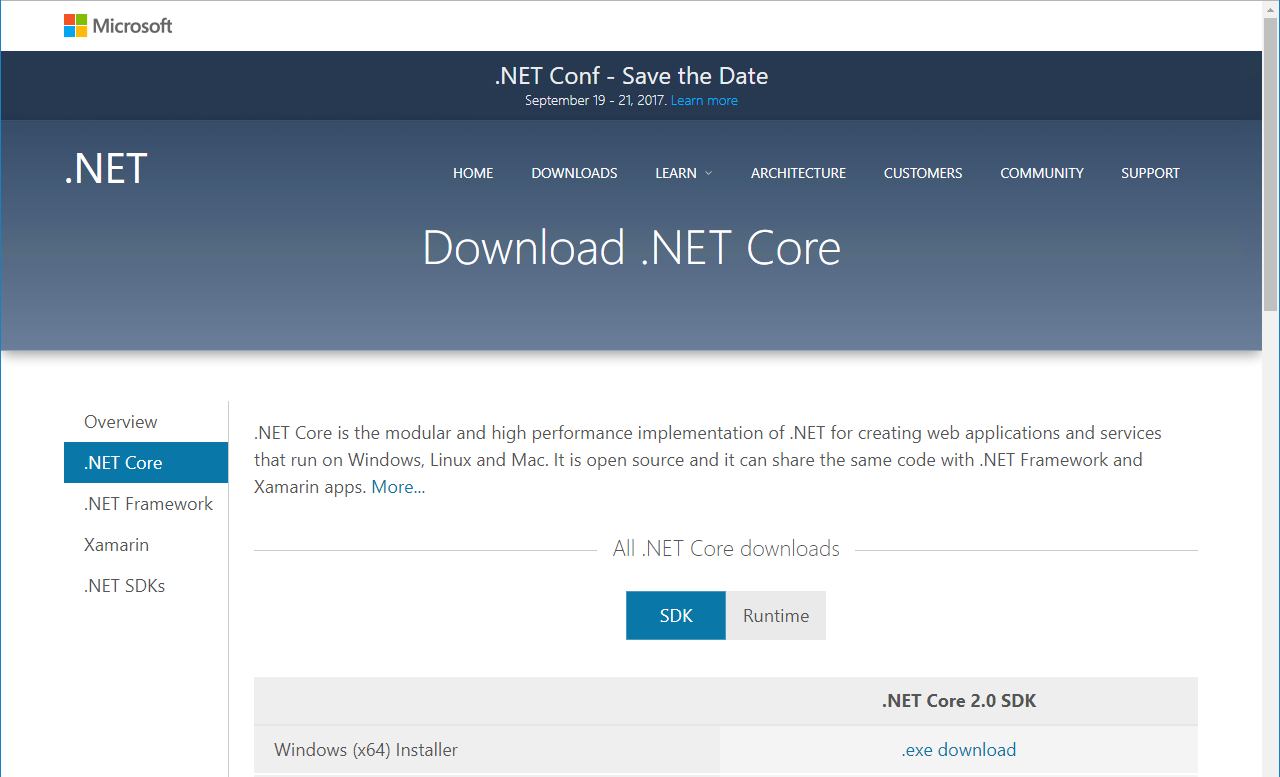Open the CUSTOMERS nav item
This screenshot has height=777, width=1280.
click(x=923, y=173)
